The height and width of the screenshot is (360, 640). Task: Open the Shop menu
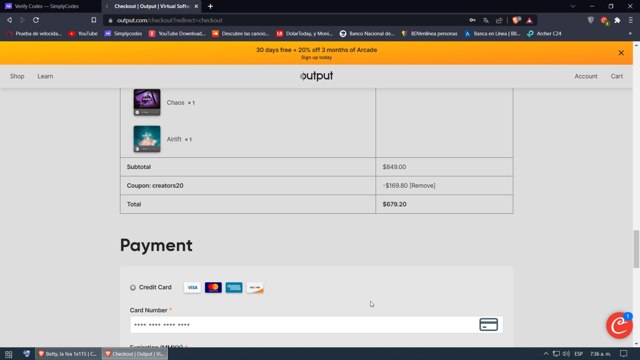tap(17, 76)
